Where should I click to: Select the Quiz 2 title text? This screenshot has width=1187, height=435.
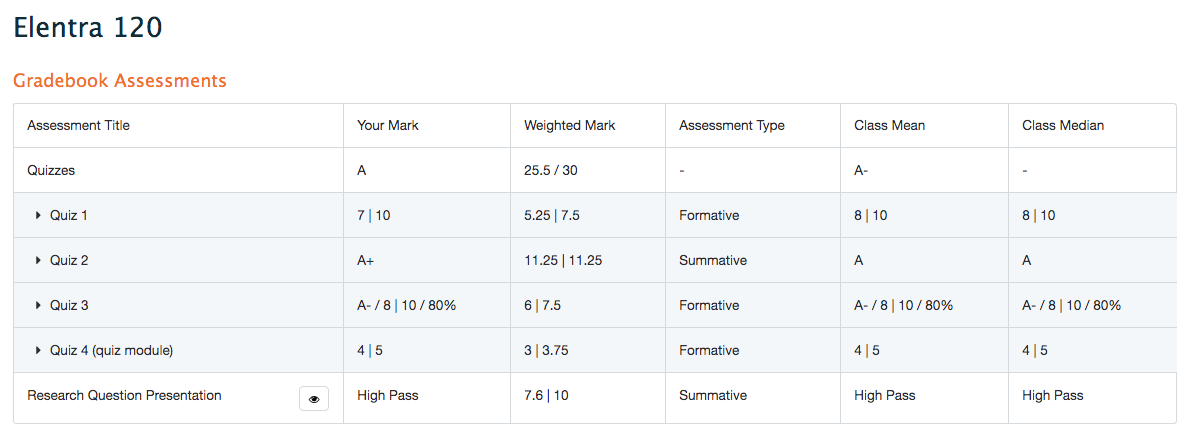click(x=69, y=260)
